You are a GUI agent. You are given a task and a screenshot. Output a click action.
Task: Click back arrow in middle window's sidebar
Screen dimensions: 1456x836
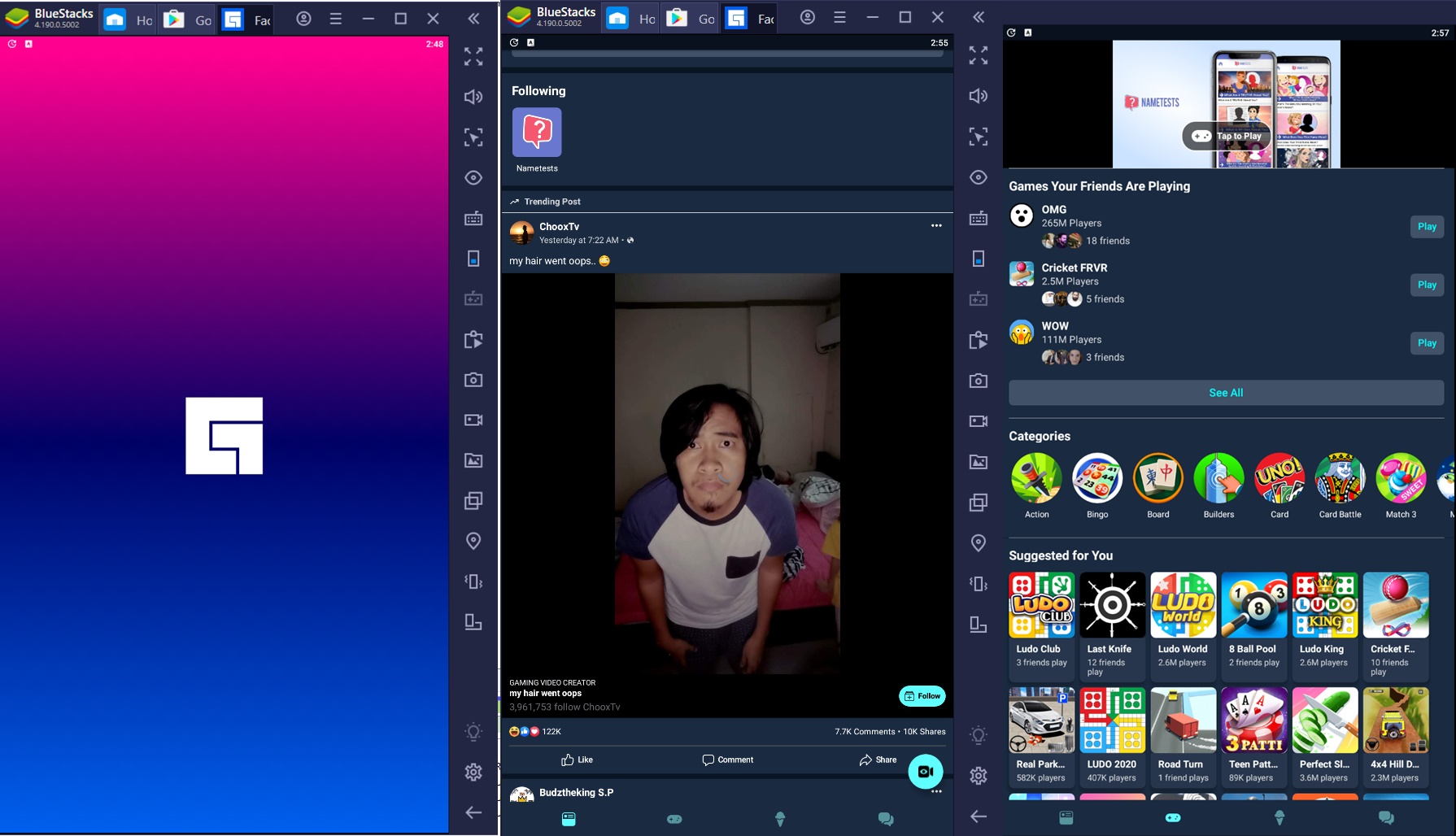click(x=979, y=816)
